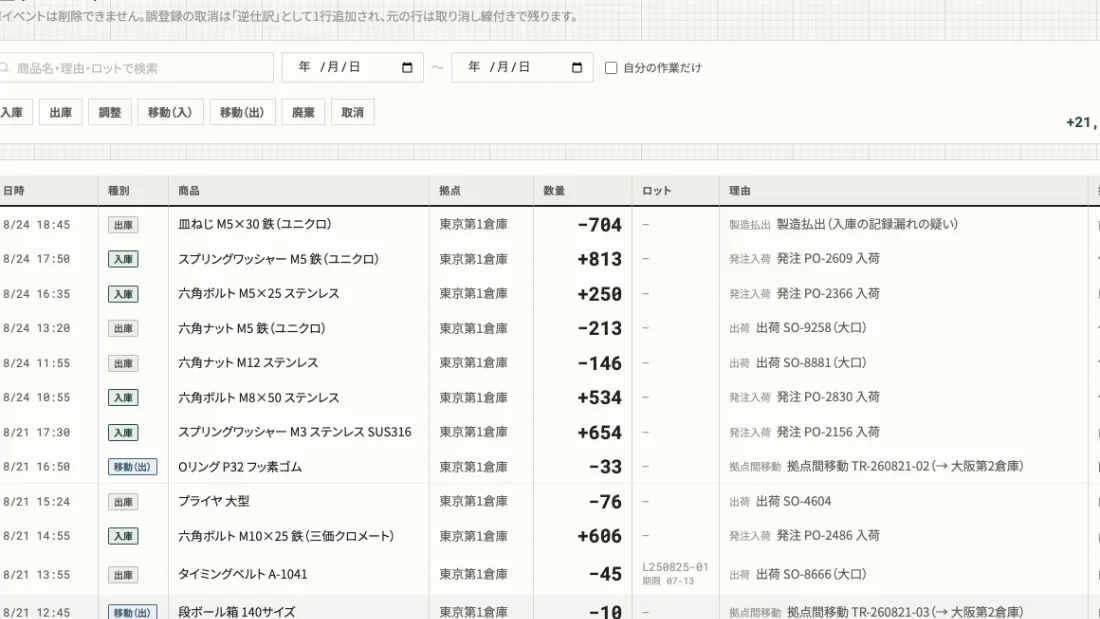This screenshot has height=619, width=1100.
Task: Click quantity -146 cell
Action: click(600, 363)
